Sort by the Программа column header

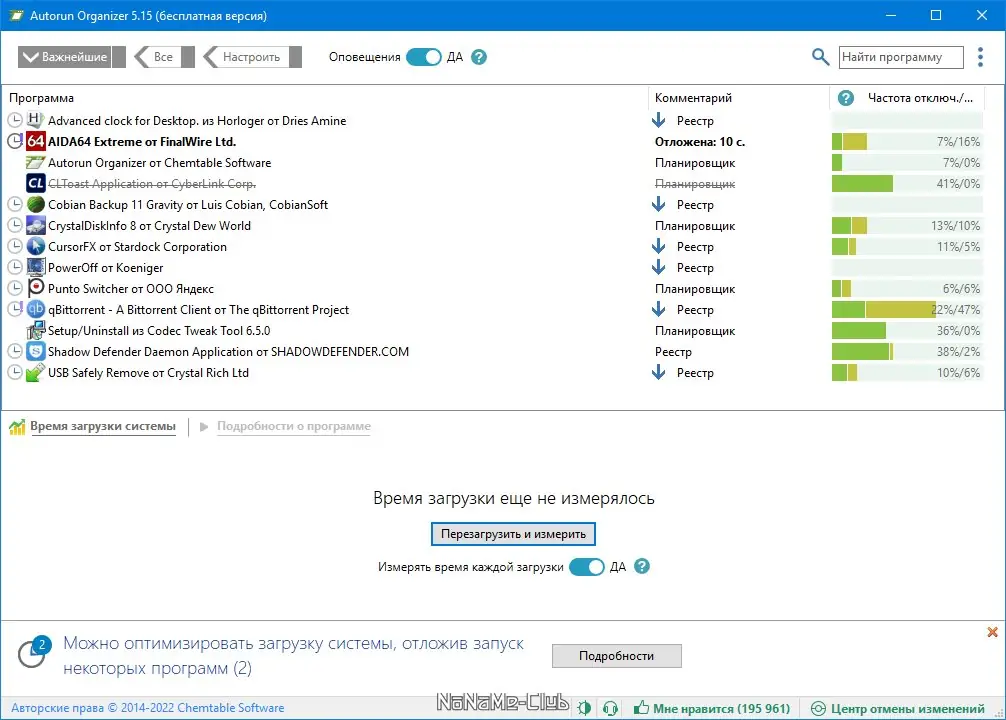pyautogui.click(x=41, y=98)
